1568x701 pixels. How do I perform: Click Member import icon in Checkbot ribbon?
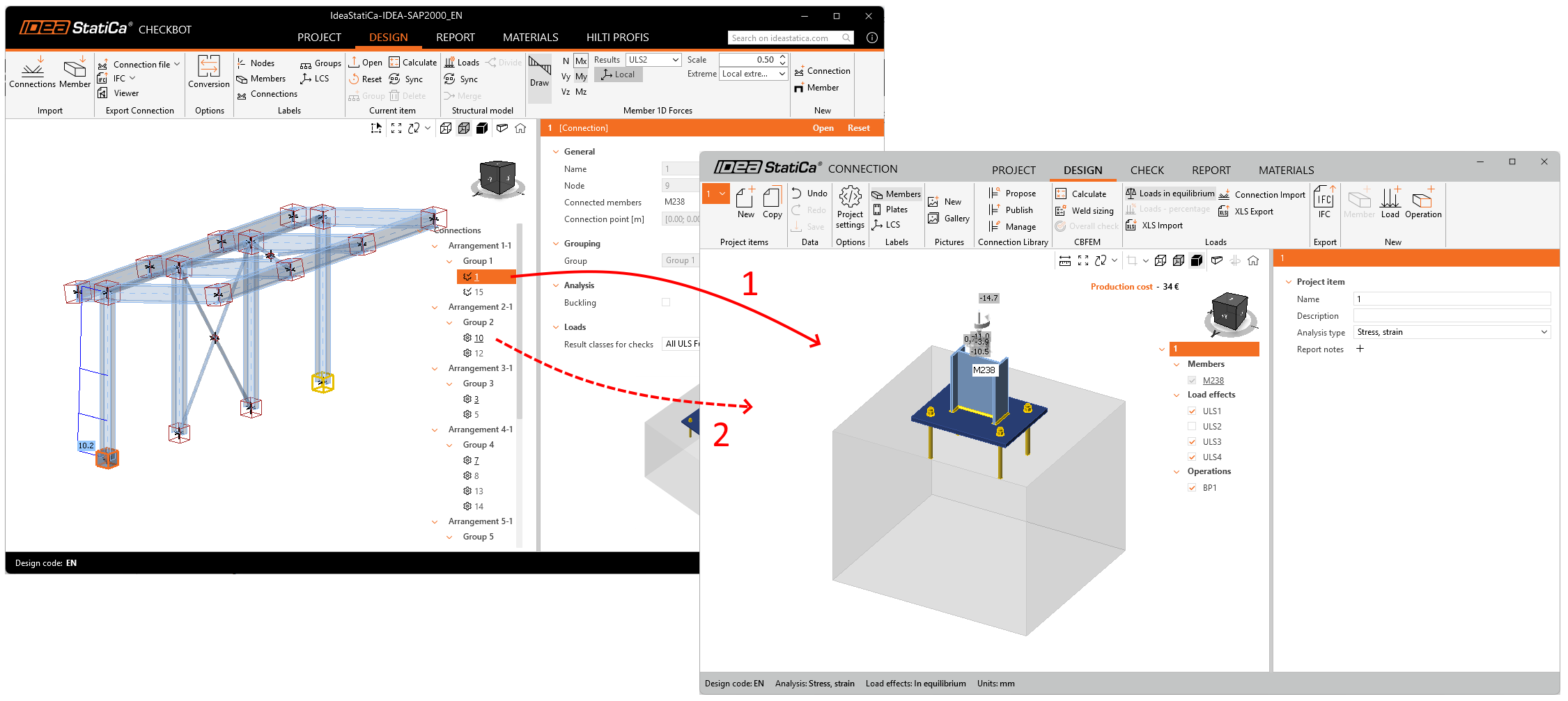[x=75, y=72]
